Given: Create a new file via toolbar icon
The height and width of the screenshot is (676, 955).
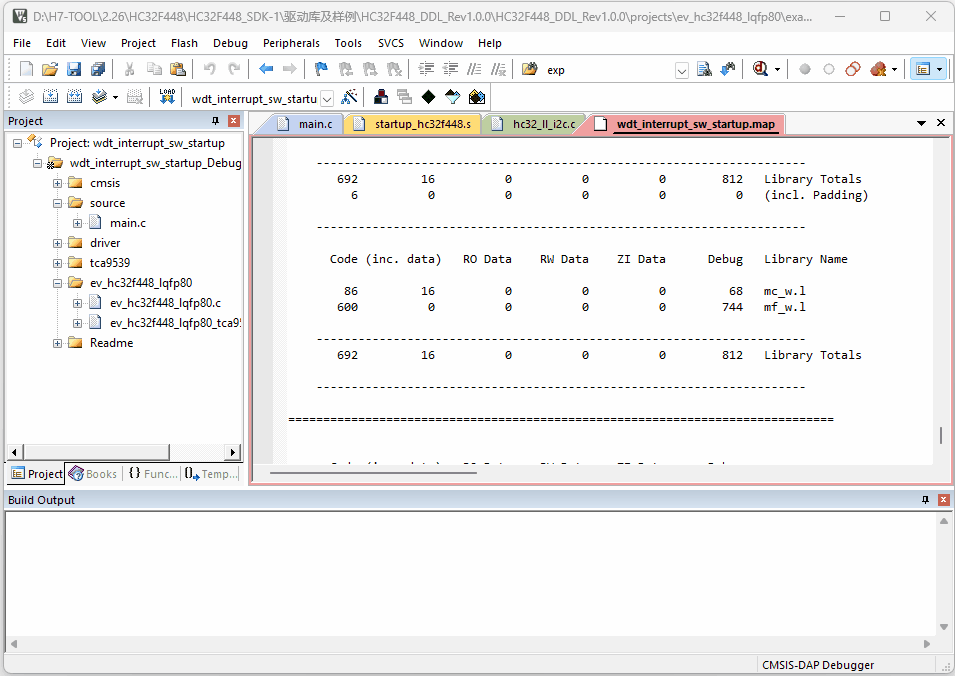Looking at the screenshot, I should [26, 69].
